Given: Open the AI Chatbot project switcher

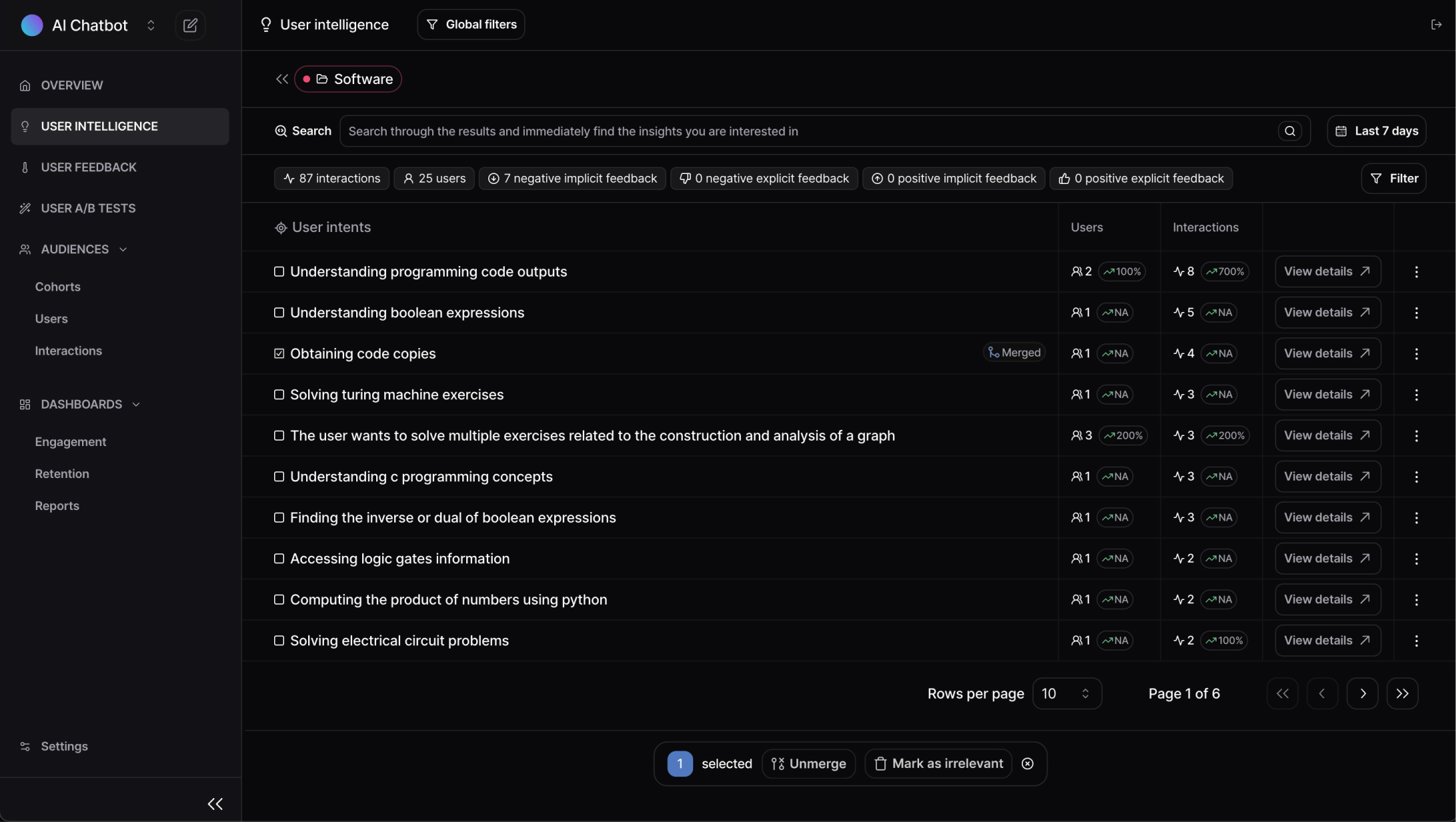Looking at the screenshot, I should pos(151,25).
